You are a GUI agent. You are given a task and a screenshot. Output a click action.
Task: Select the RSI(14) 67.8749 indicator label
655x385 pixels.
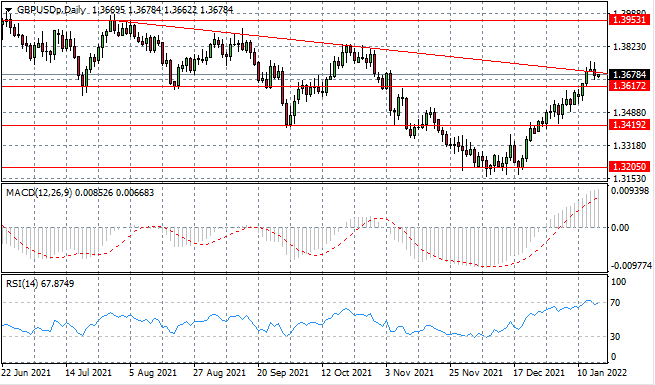40,284
